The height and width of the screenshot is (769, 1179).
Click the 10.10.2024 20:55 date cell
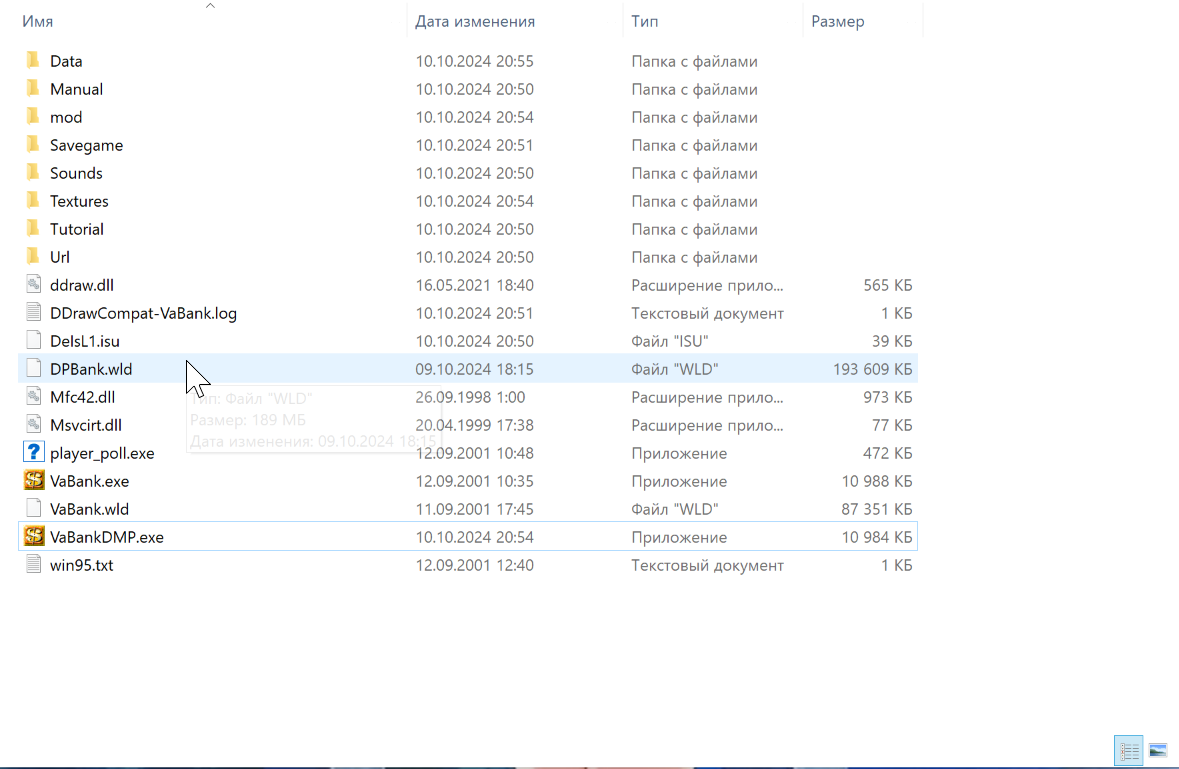coord(474,61)
